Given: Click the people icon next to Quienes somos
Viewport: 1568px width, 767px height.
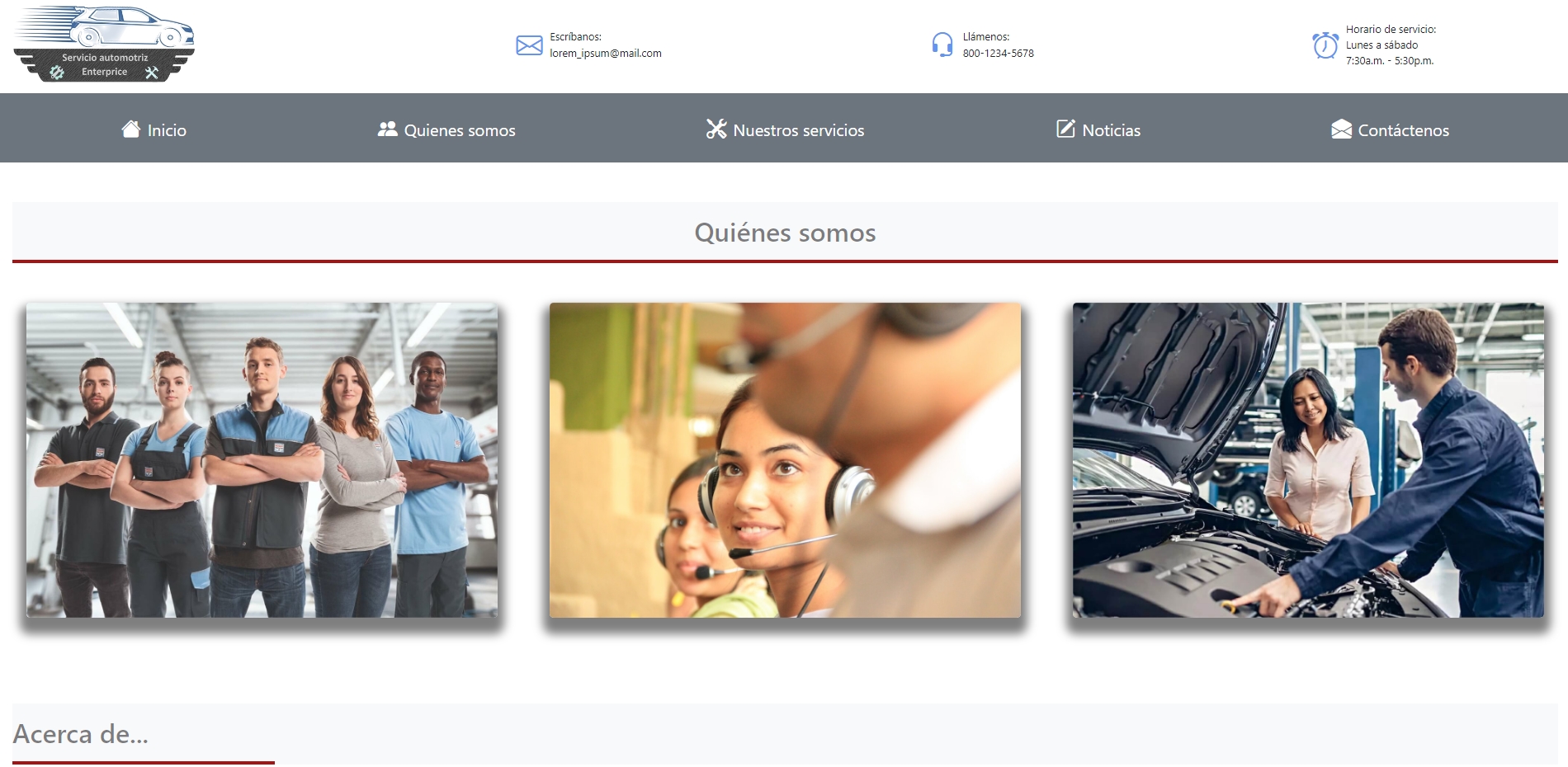Looking at the screenshot, I should click(x=387, y=129).
